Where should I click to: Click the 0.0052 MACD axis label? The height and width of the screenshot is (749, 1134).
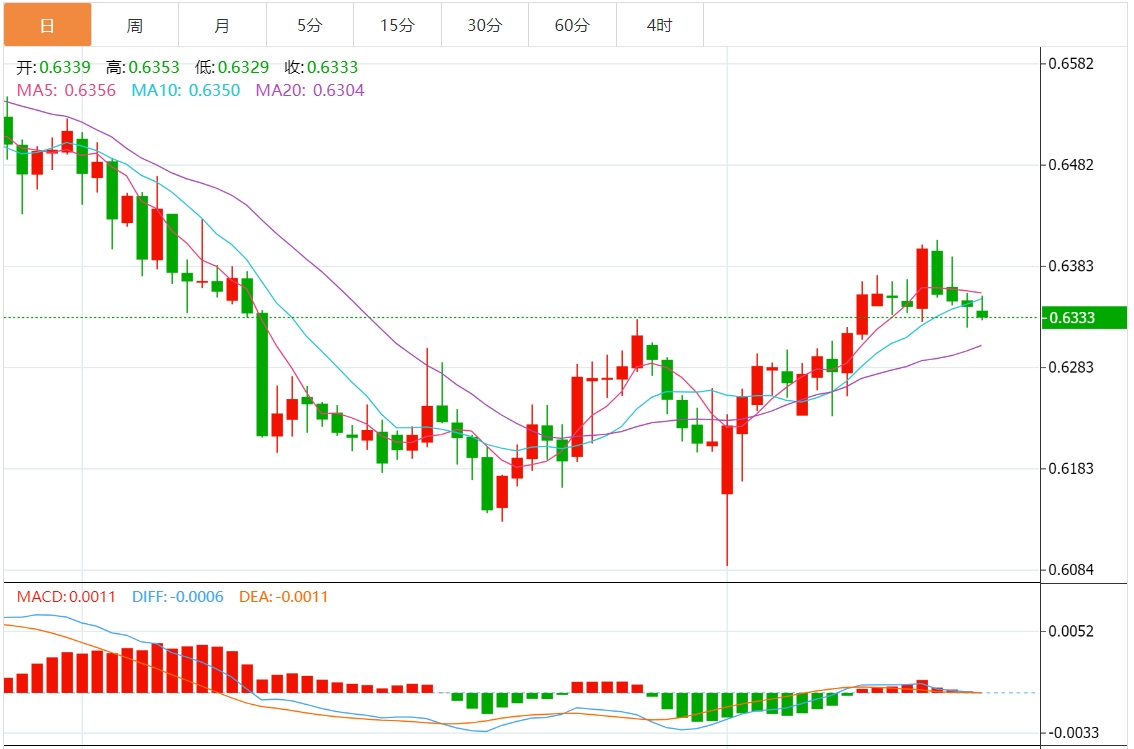coord(1072,631)
